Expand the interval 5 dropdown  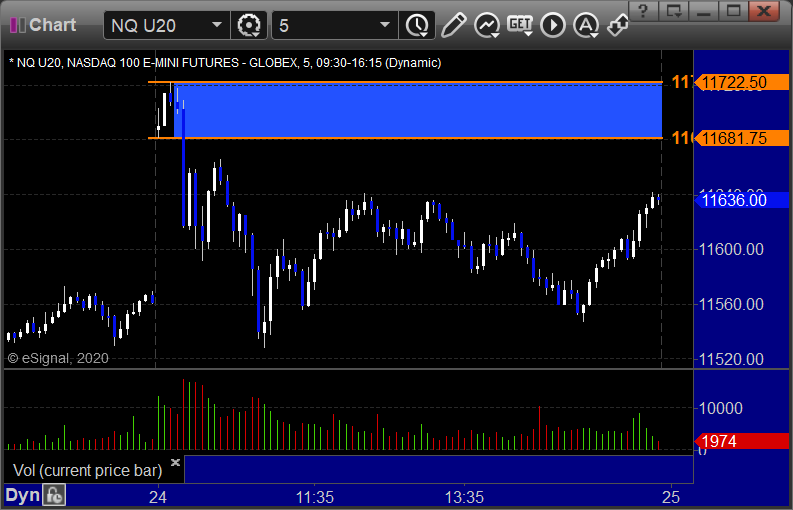point(385,25)
